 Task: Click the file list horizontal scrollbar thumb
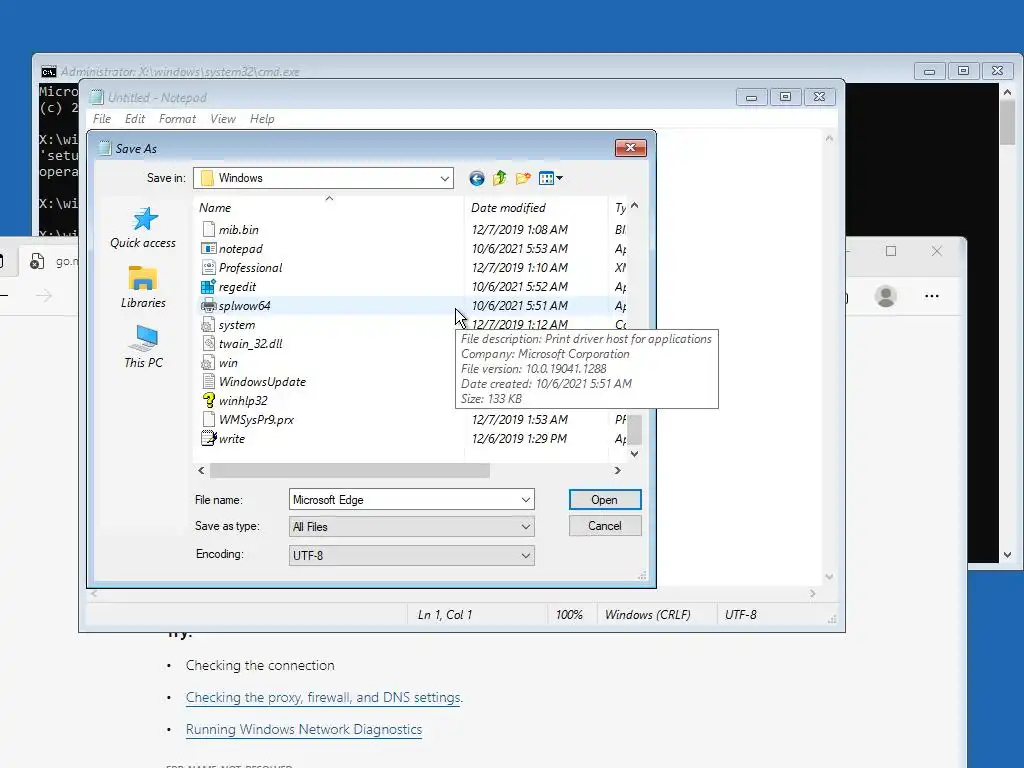(x=350, y=470)
